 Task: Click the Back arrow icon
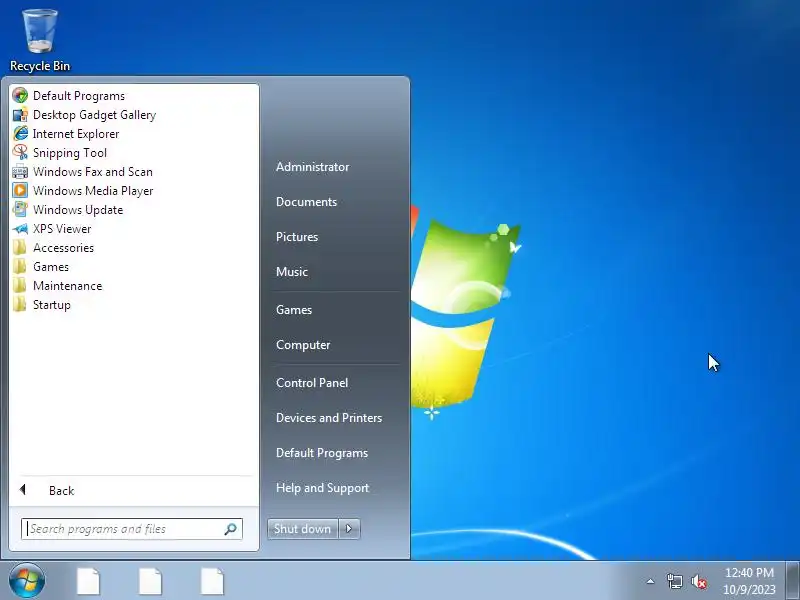pyautogui.click(x=22, y=490)
